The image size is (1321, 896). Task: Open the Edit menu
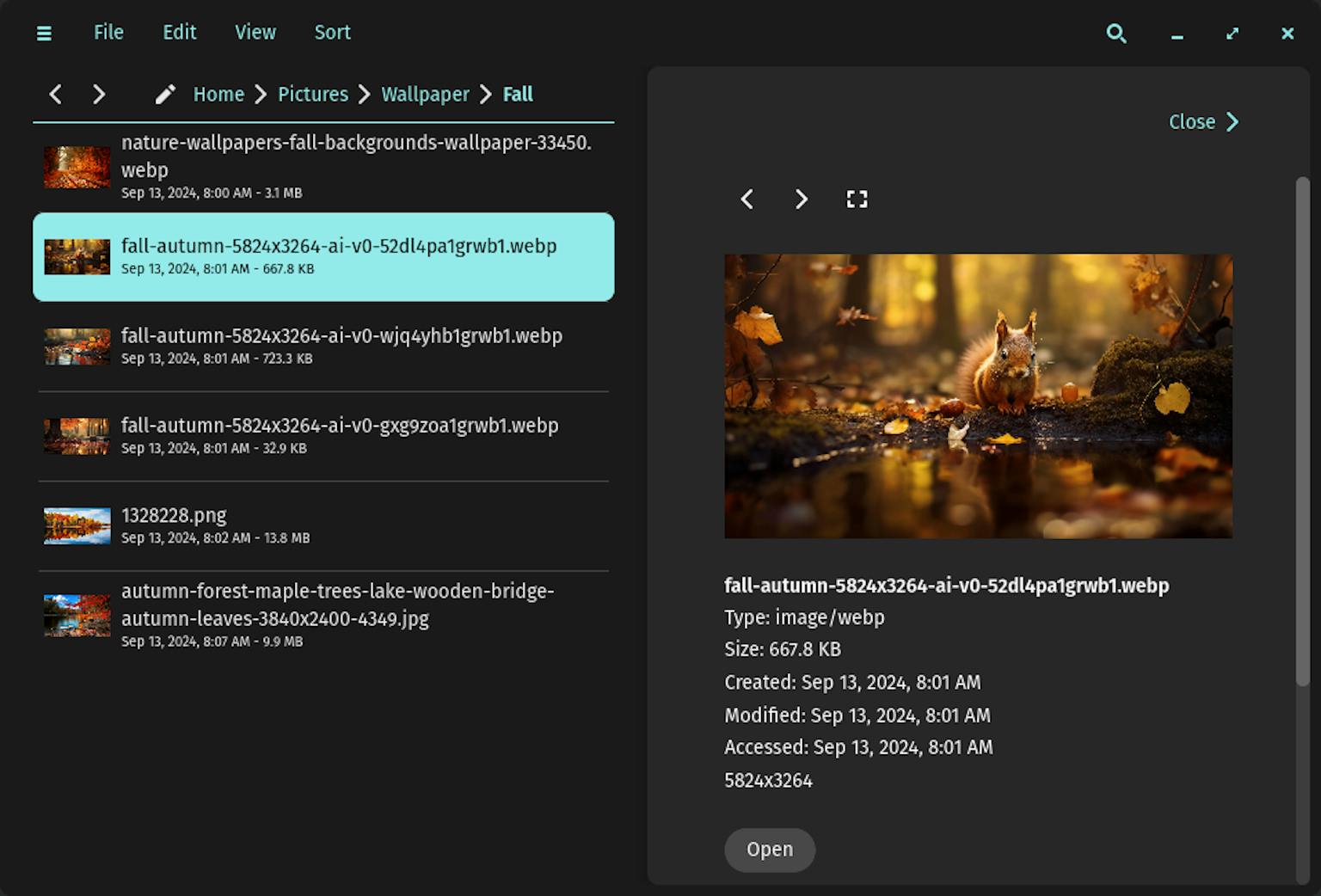tap(180, 33)
